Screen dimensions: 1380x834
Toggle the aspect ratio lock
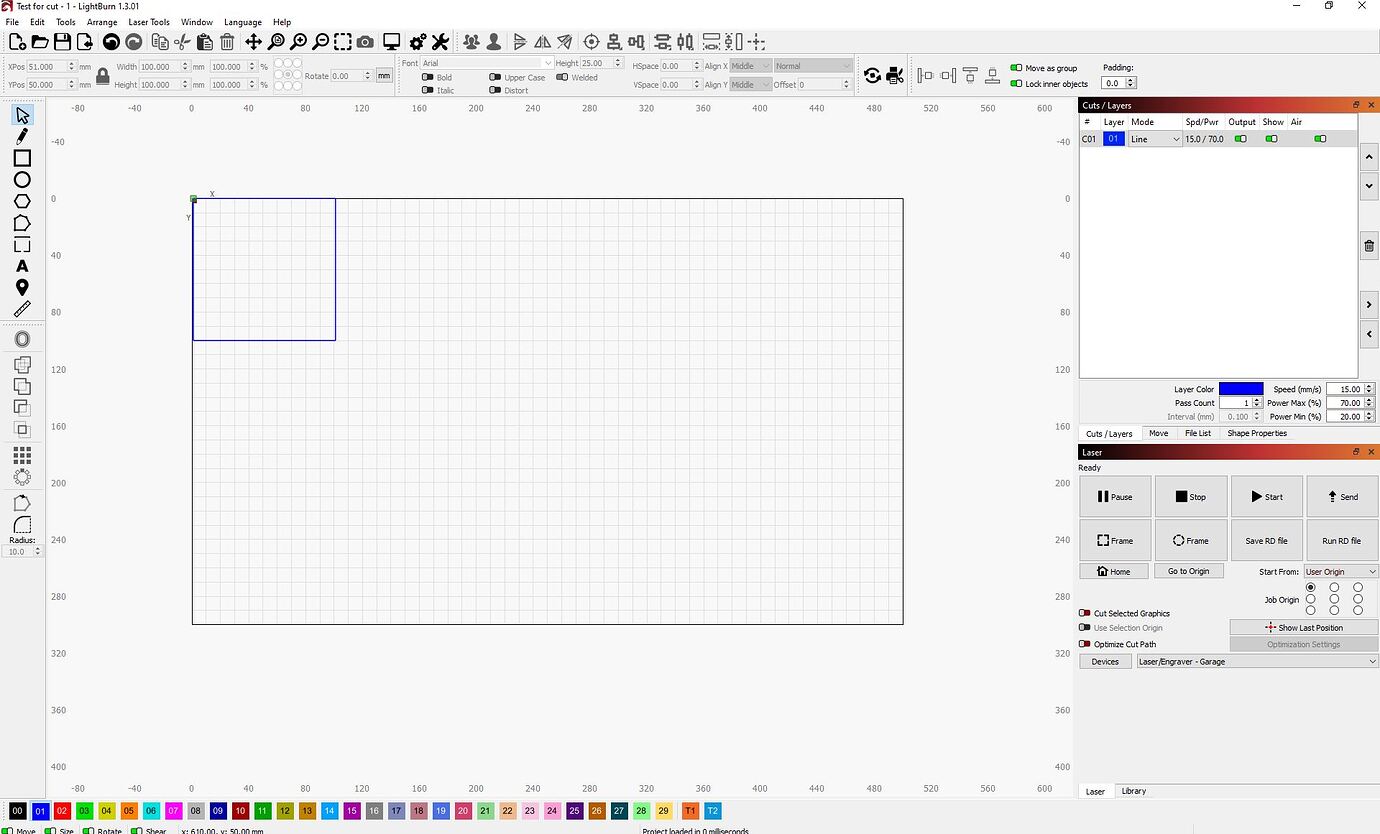click(x=102, y=76)
